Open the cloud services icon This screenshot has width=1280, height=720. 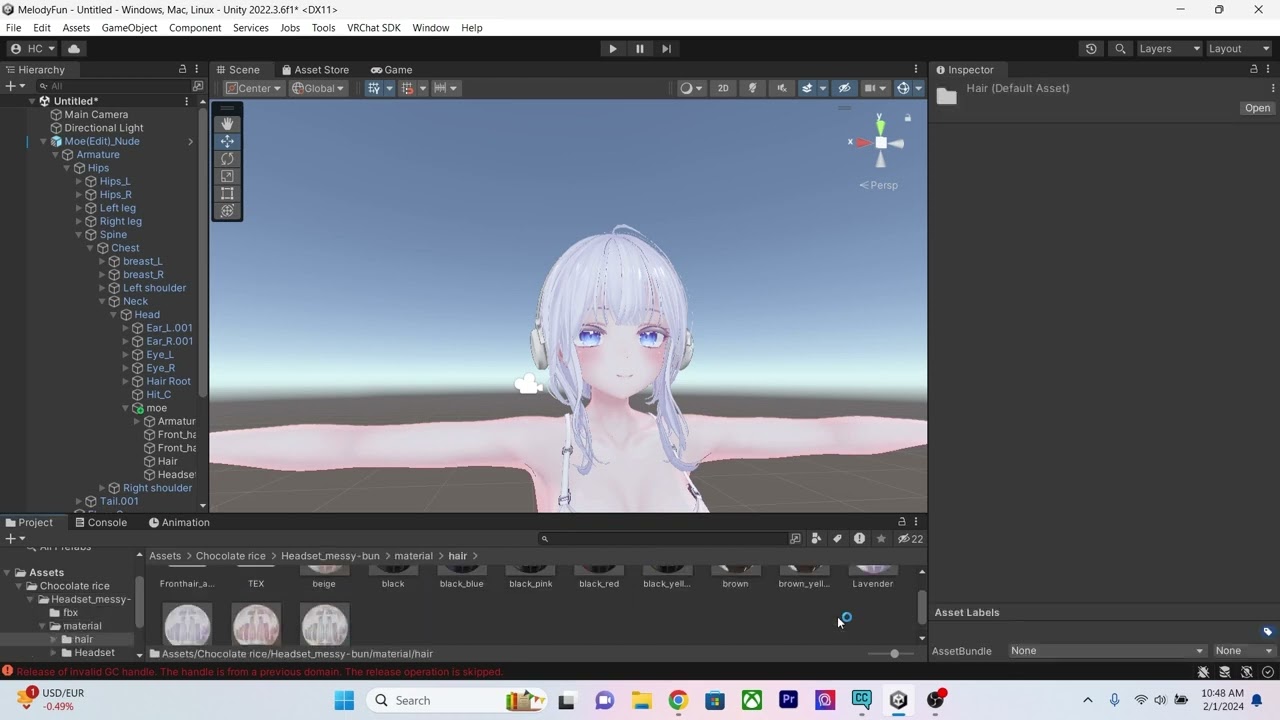74,48
